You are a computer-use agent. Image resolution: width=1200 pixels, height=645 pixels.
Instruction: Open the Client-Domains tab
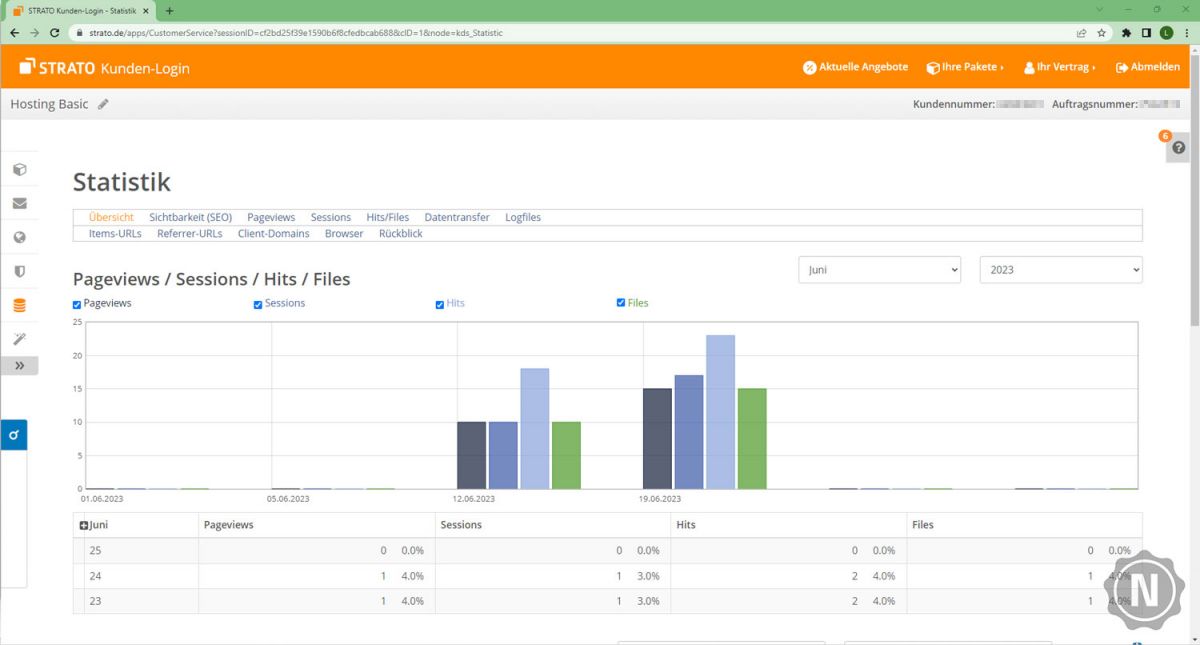pyautogui.click(x=274, y=233)
